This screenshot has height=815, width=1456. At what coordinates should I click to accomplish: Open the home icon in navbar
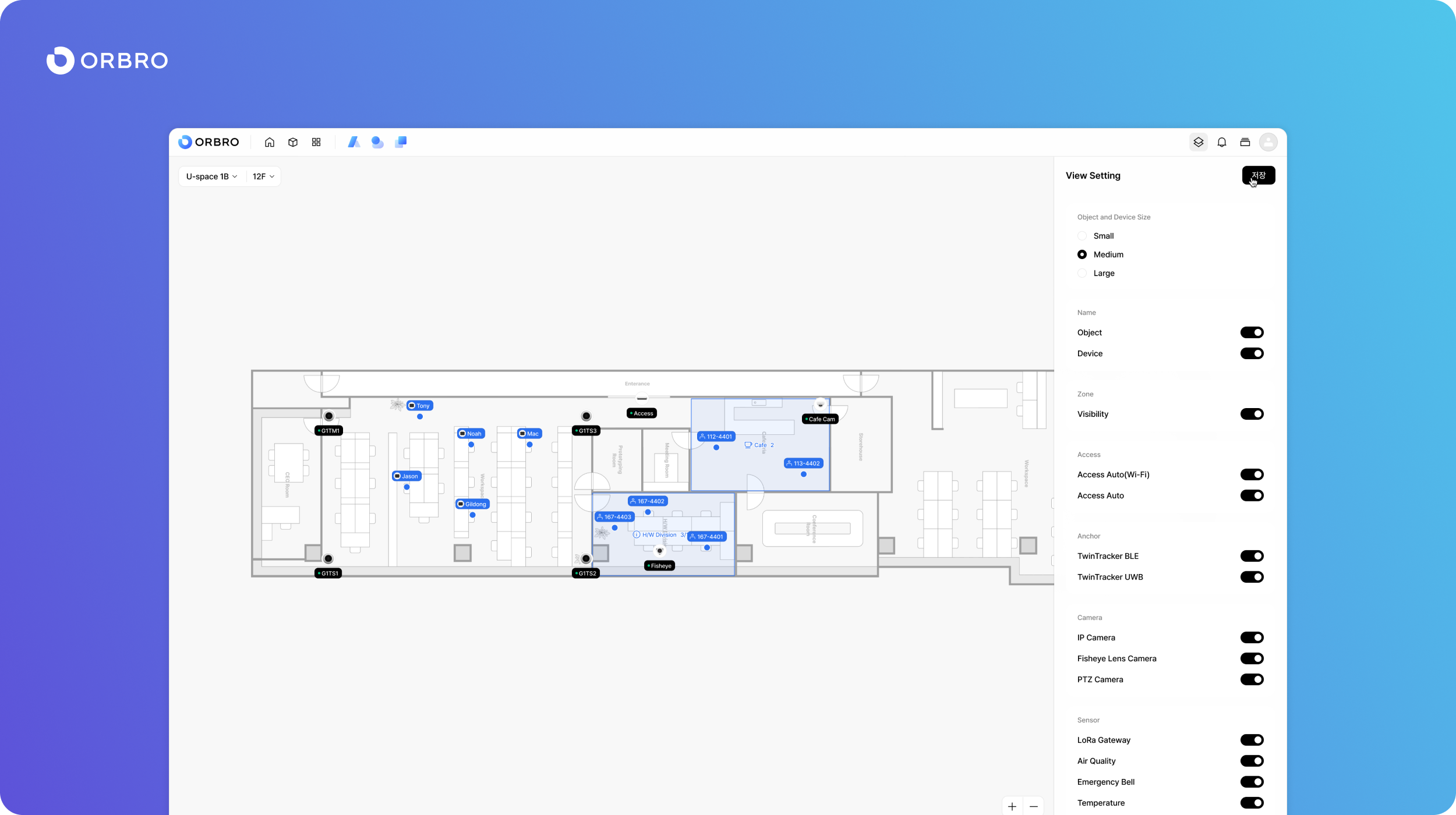269,142
